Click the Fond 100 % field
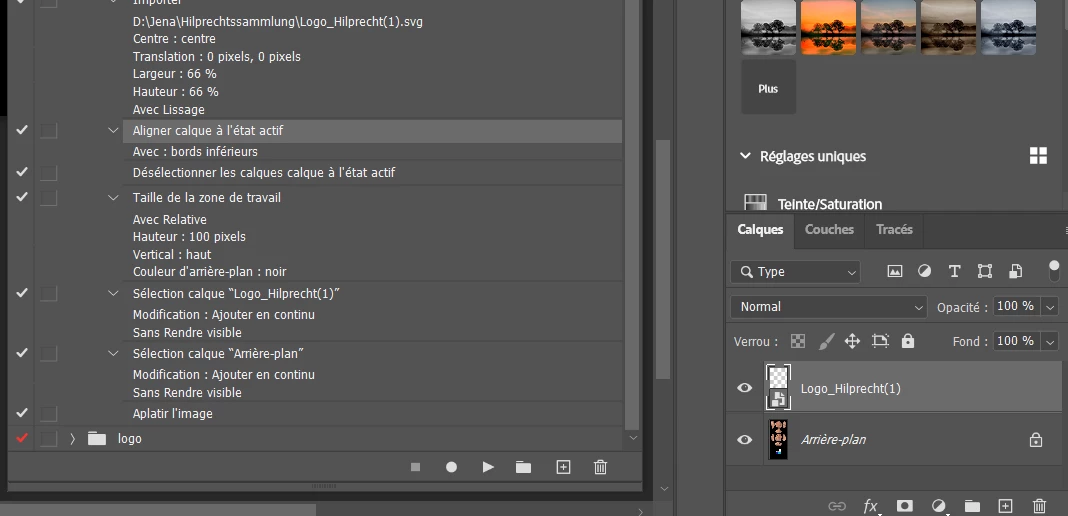The height and width of the screenshot is (516, 1068). pos(1016,341)
